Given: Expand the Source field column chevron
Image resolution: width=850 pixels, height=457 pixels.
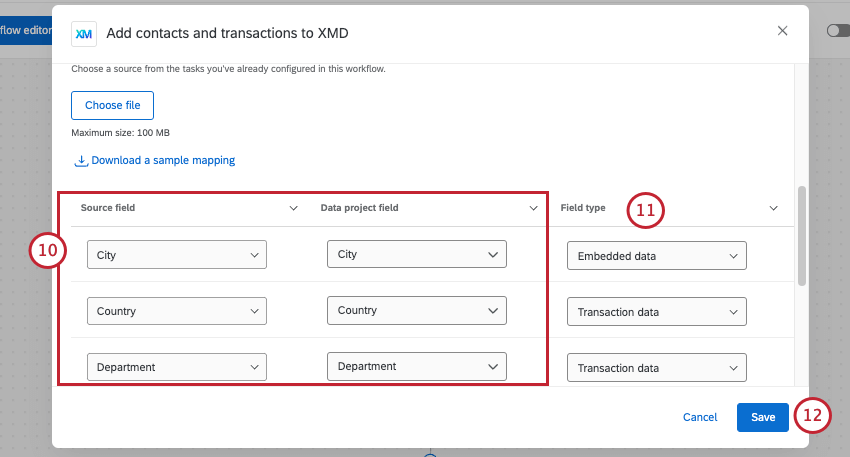Looking at the screenshot, I should coord(293,208).
